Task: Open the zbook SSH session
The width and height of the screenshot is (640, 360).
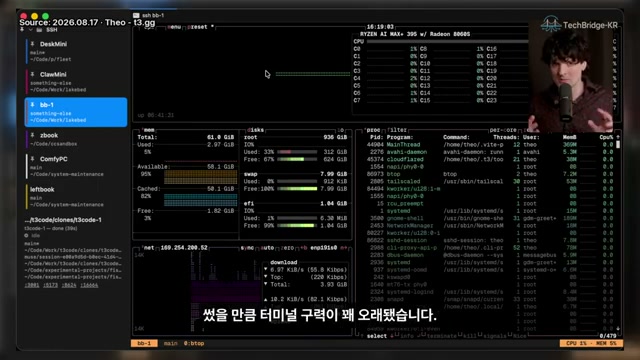Action: coord(76,139)
